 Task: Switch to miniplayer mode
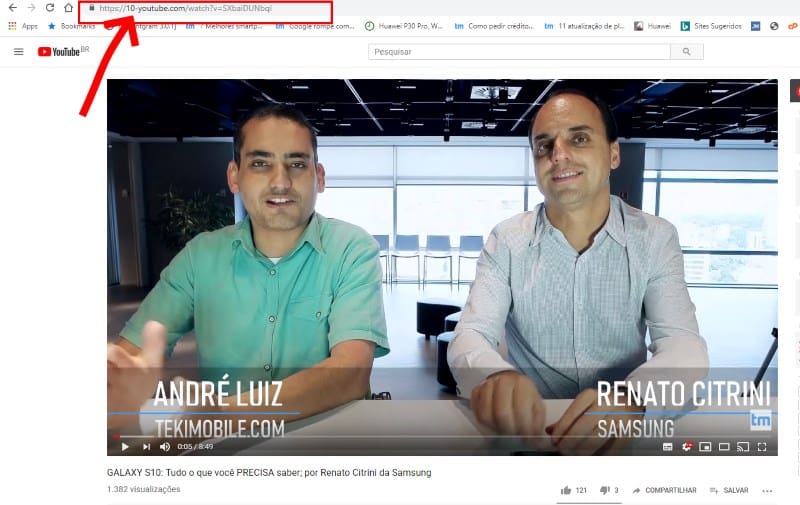click(705, 447)
